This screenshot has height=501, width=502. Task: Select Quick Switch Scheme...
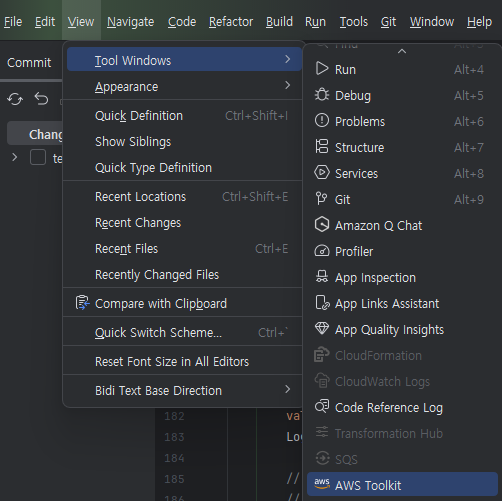click(183, 333)
